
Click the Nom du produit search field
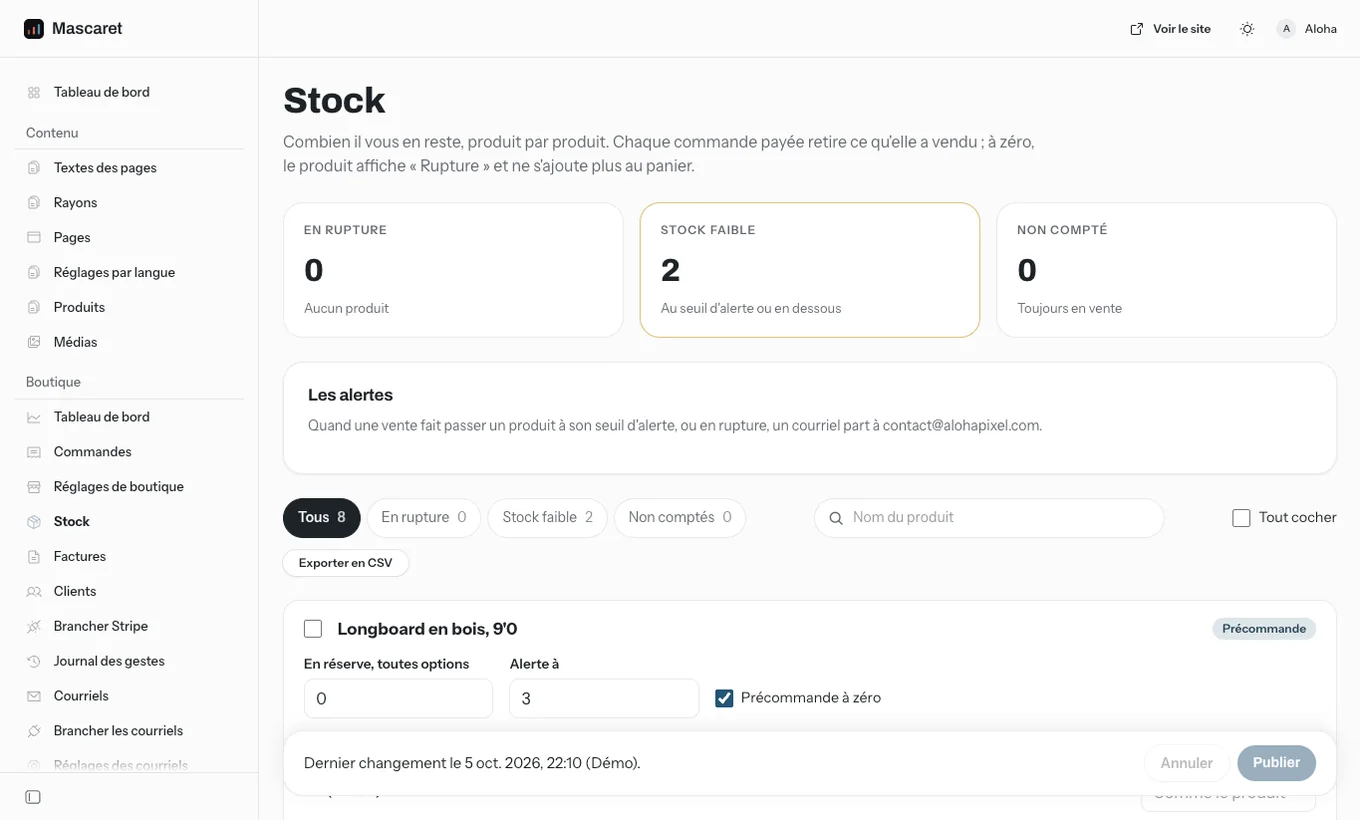click(989, 518)
